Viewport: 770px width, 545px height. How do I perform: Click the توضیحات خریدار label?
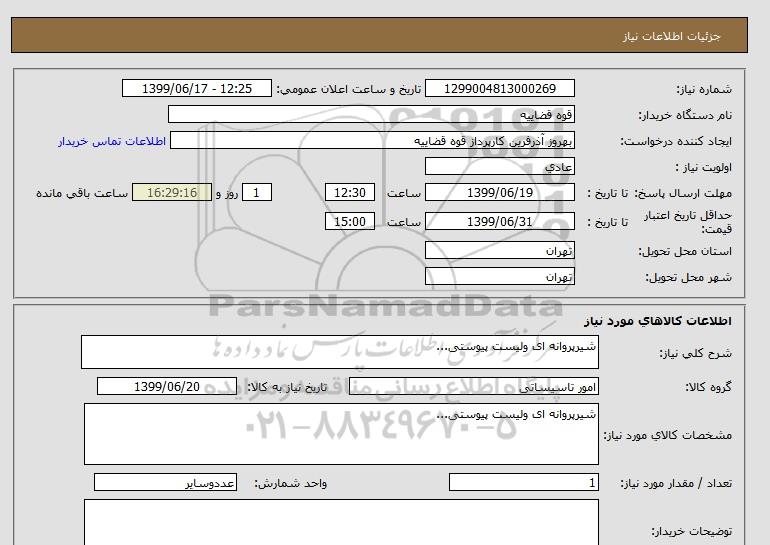[691, 531]
